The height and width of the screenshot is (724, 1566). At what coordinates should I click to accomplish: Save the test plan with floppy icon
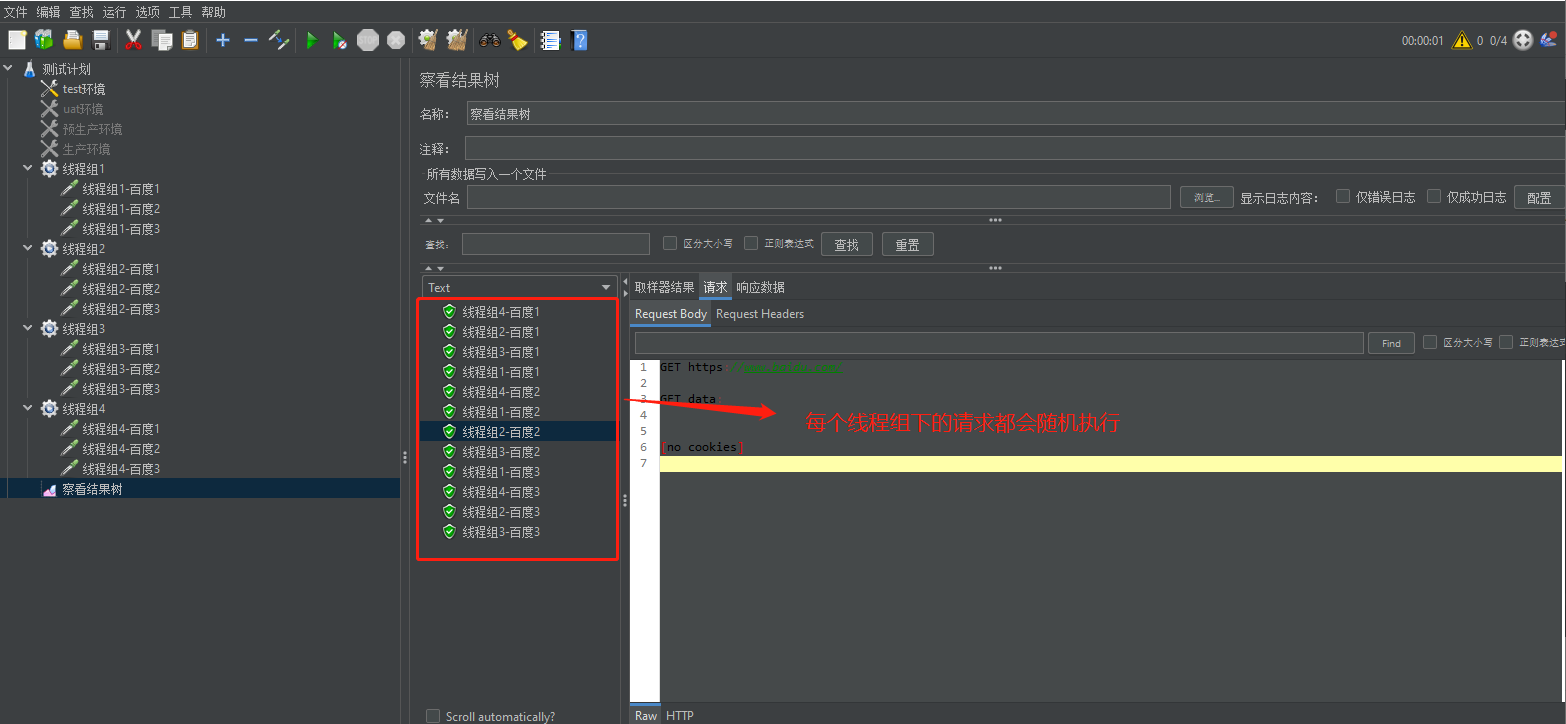(x=100, y=40)
